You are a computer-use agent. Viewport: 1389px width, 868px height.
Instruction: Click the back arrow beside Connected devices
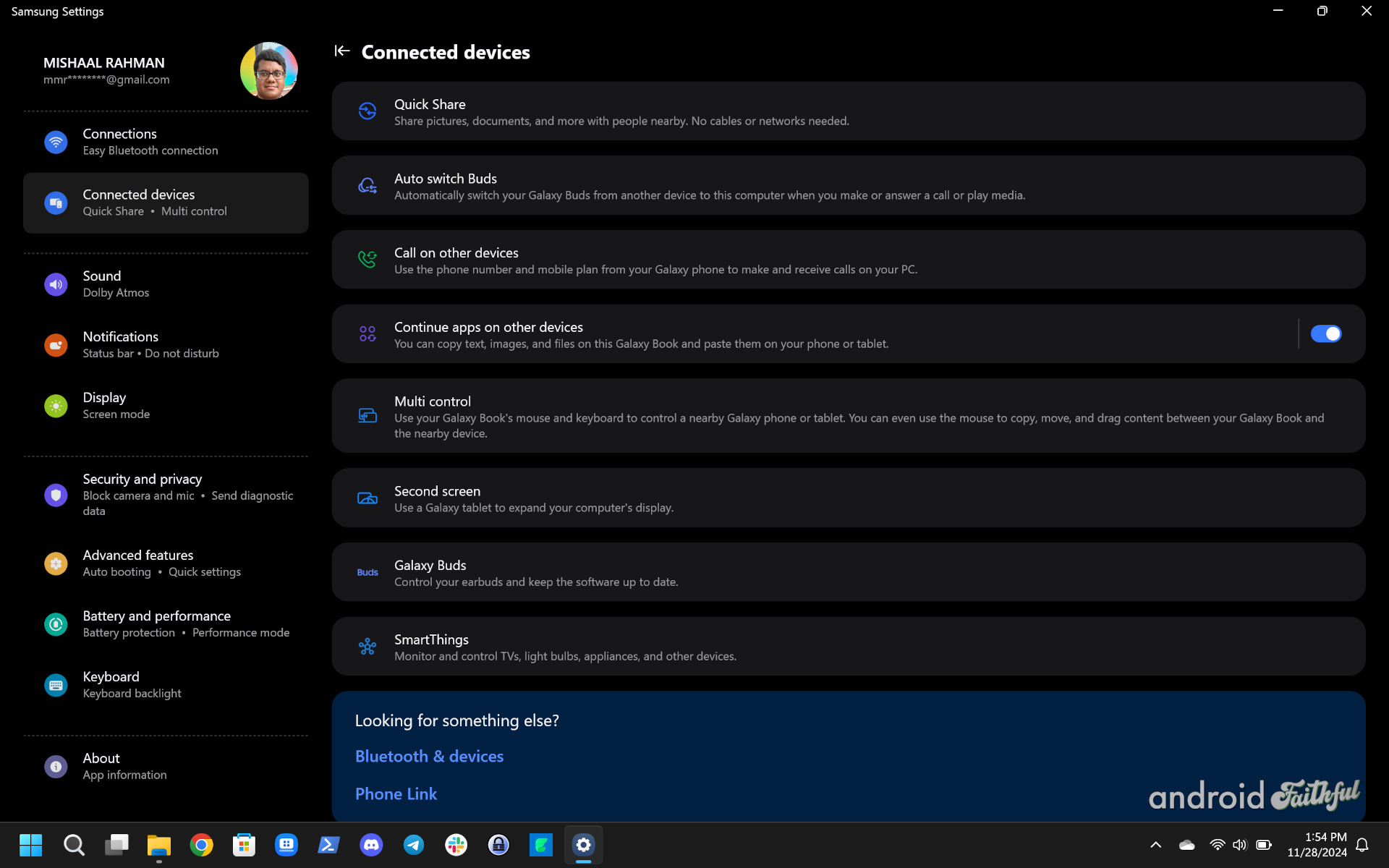[342, 51]
